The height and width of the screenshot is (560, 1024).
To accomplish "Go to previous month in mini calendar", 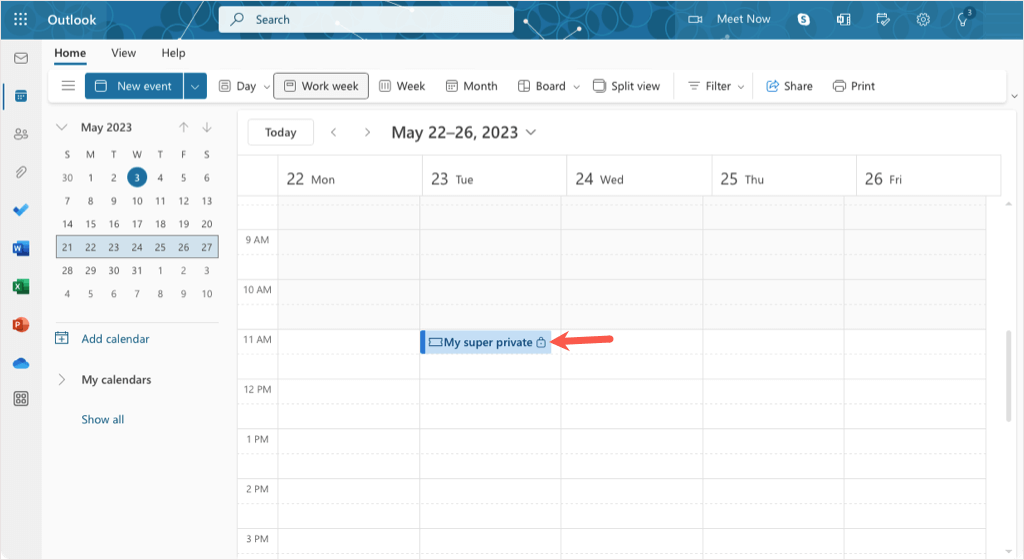I will point(184,127).
